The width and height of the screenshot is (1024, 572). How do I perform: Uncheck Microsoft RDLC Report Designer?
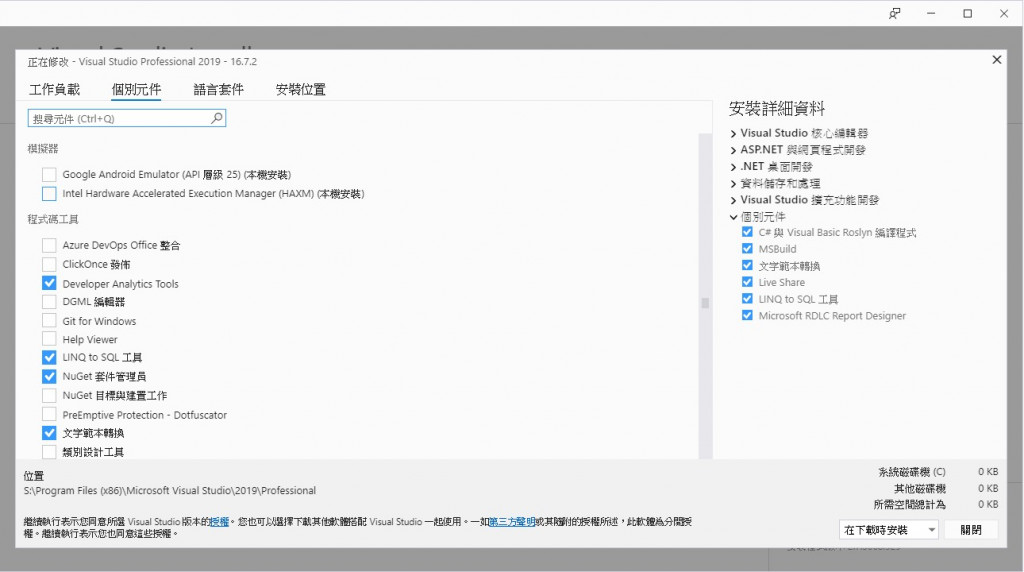(747, 315)
